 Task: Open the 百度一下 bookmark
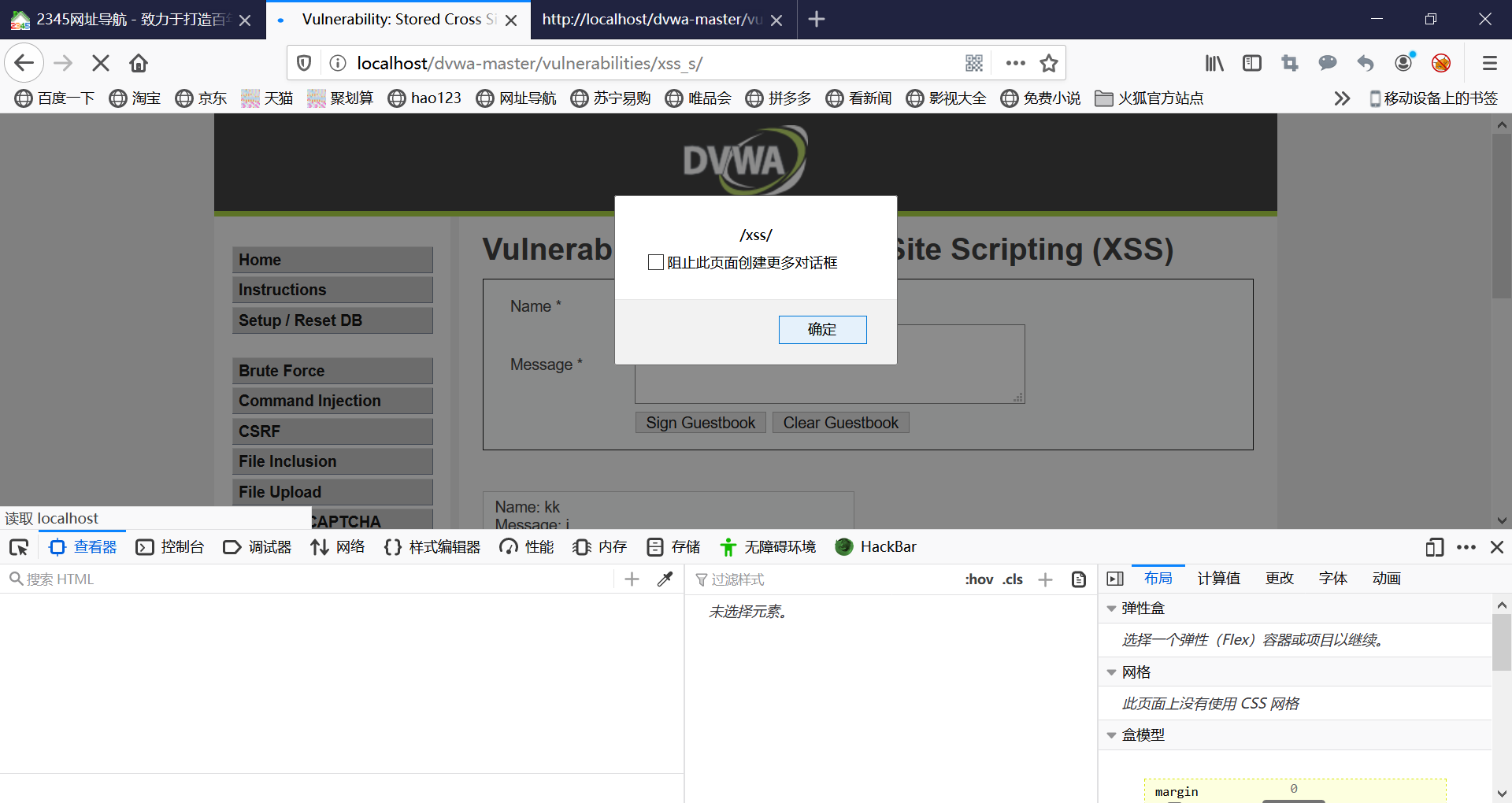(x=54, y=98)
